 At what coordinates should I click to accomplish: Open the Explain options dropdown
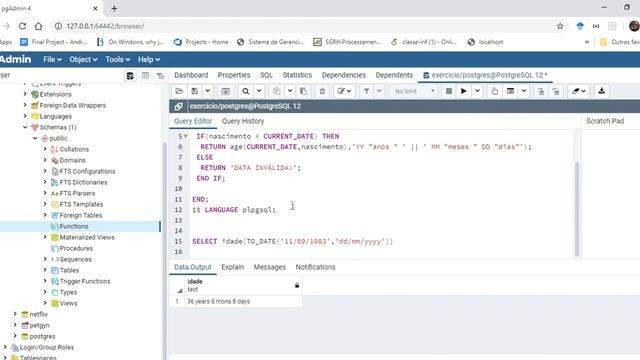(524, 91)
